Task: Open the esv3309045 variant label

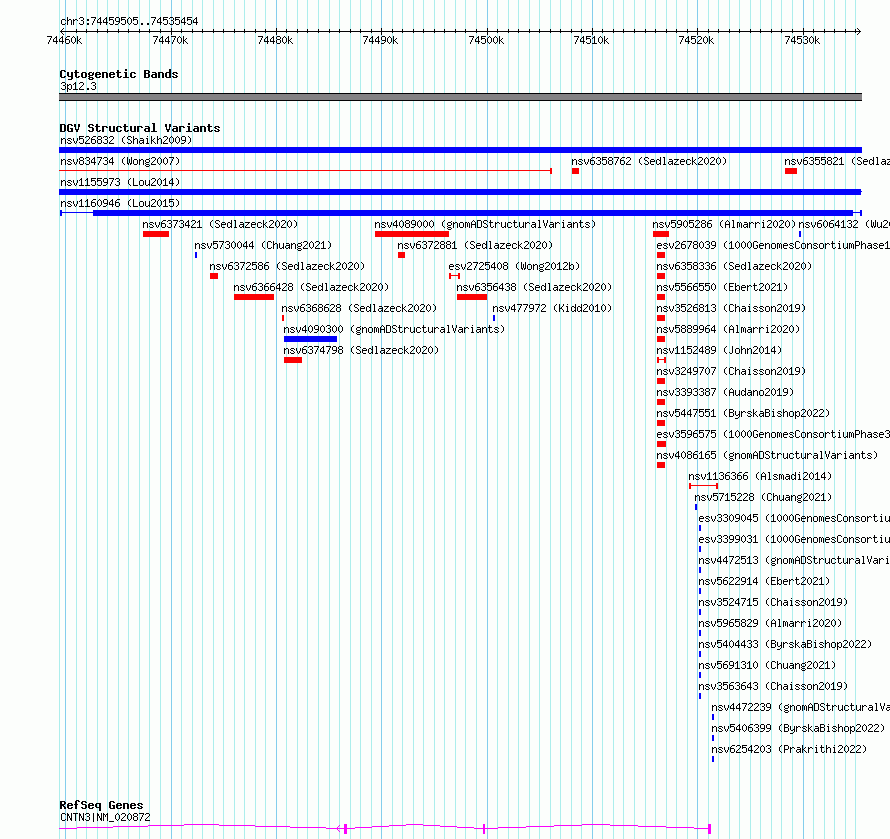Action: coord(794,518)
